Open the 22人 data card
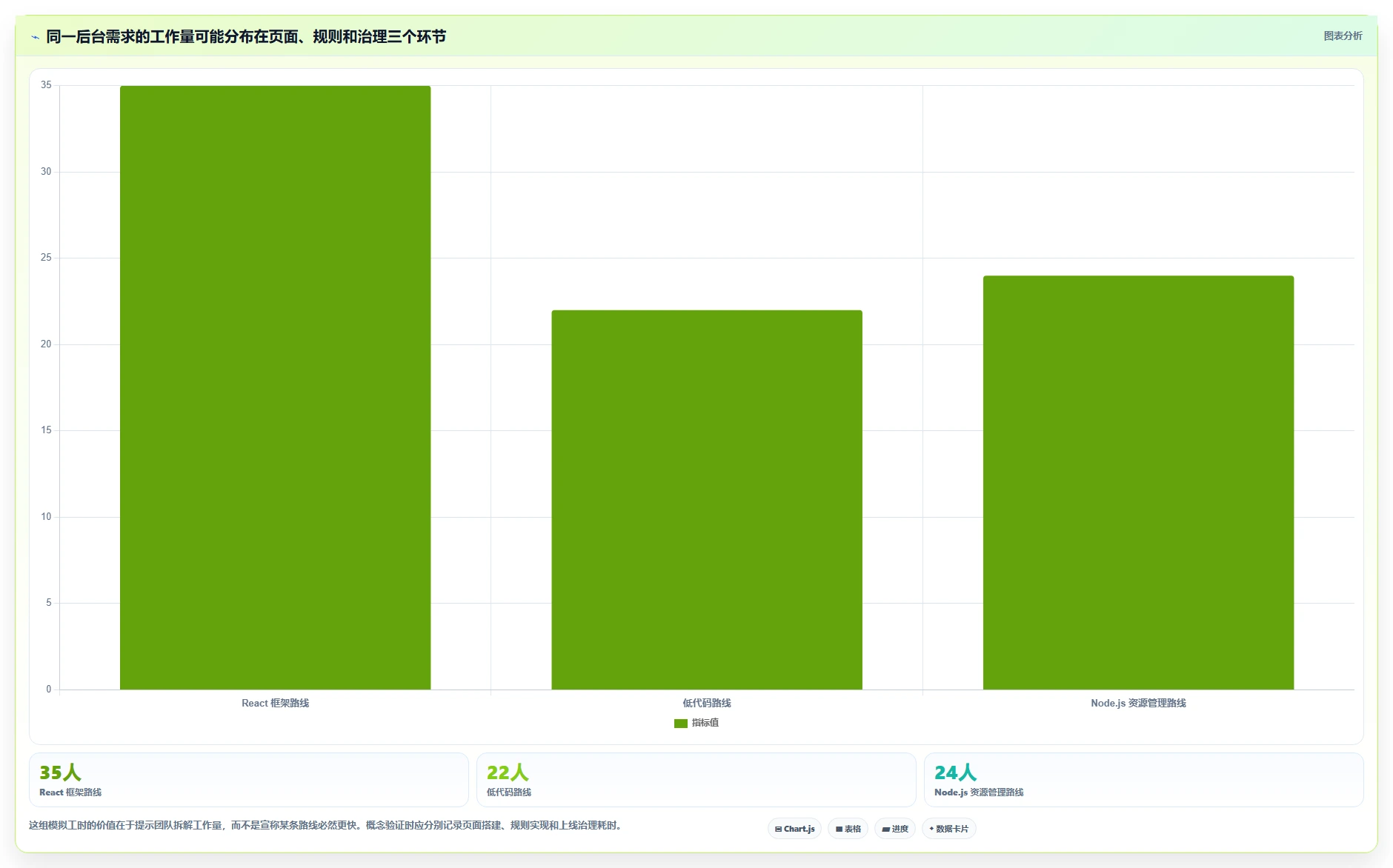Image resolution: width=1393 pixels, height=868 pixels. point(696,780)
